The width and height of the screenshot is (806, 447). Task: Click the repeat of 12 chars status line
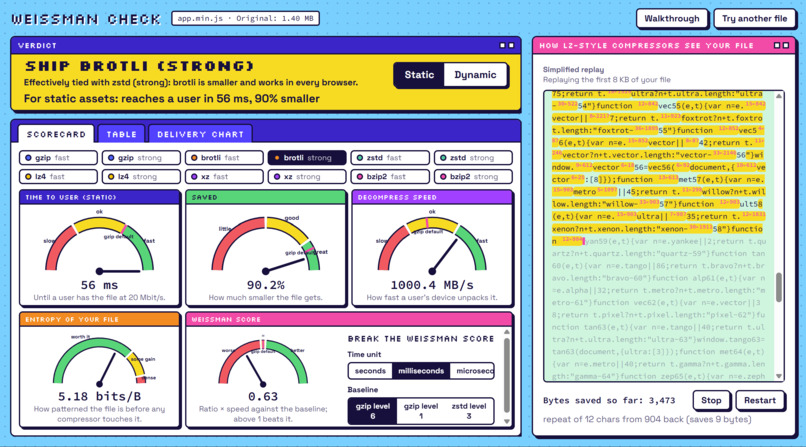[647, 419]
